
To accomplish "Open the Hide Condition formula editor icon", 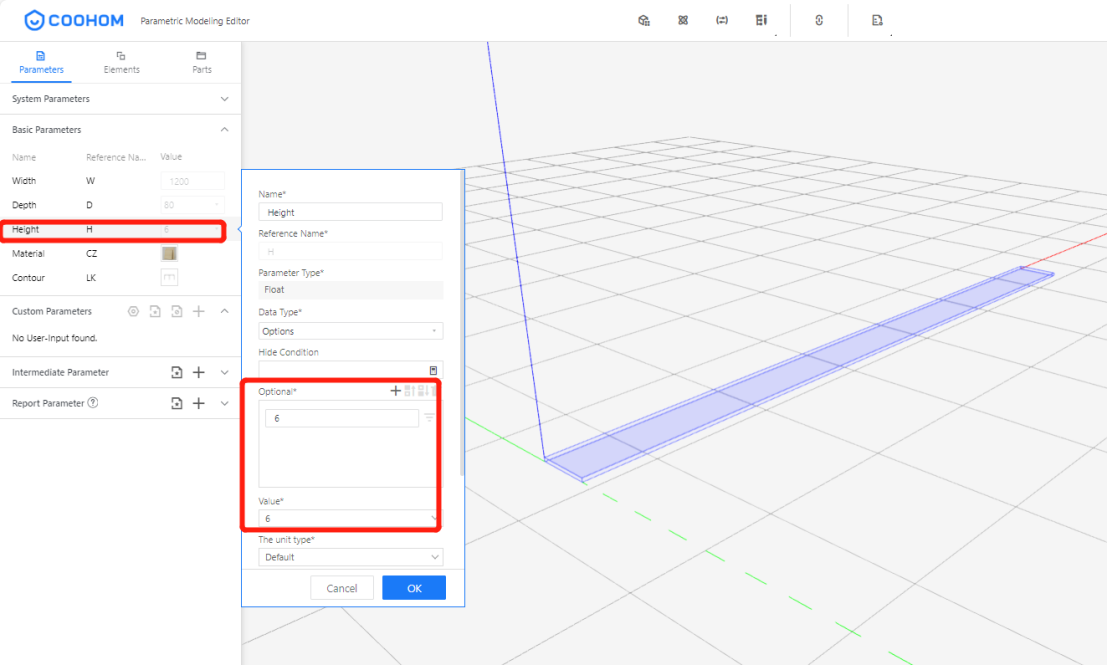I will pos(433,370).
